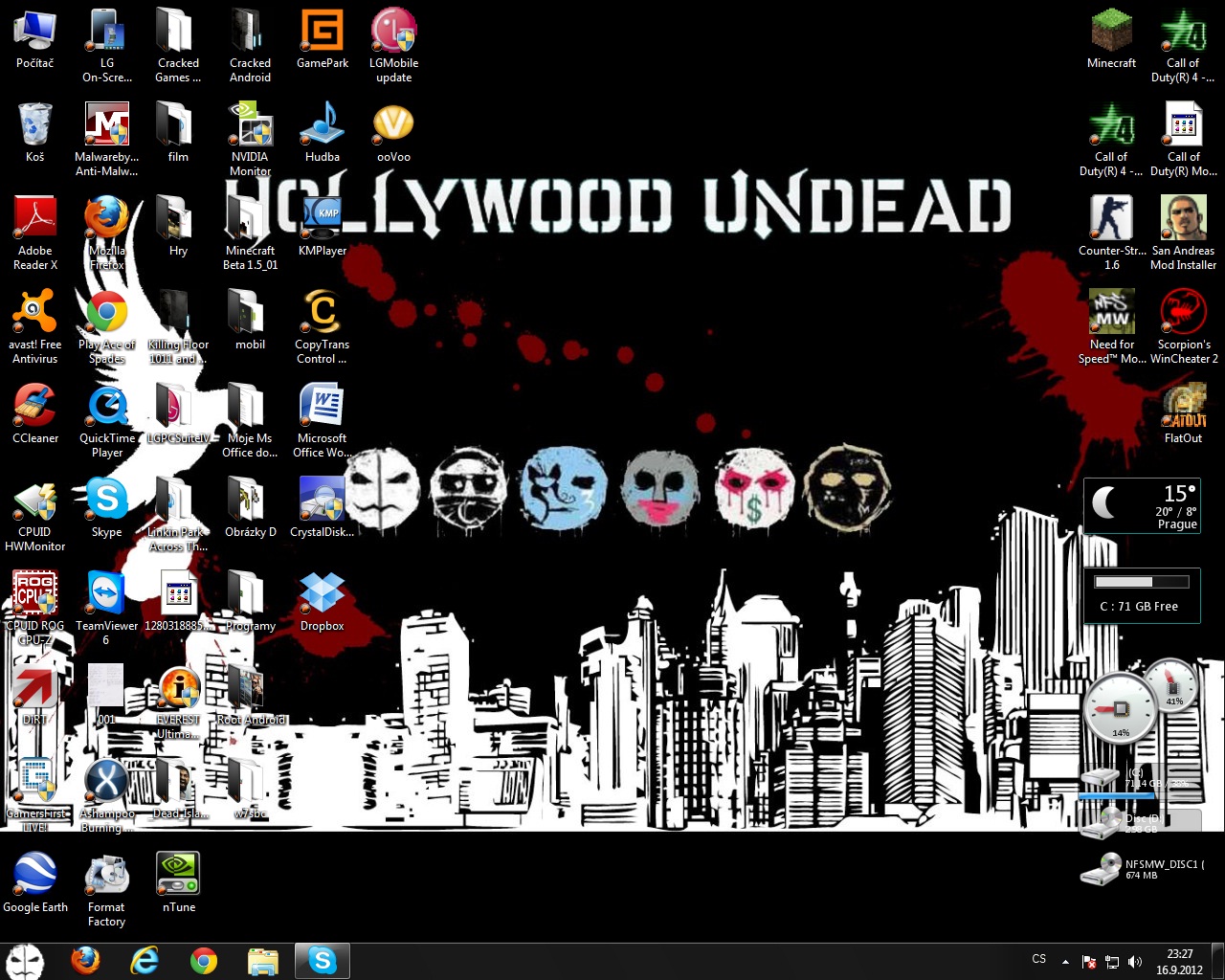Open the Dropbox desktop icon
Screen dimensions: 1225x980
[322, 595]
